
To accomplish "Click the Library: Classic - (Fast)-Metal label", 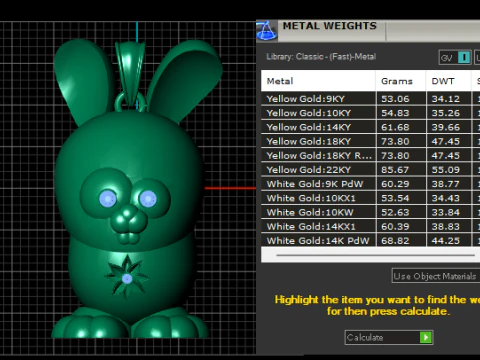I will tap(321, 57).
